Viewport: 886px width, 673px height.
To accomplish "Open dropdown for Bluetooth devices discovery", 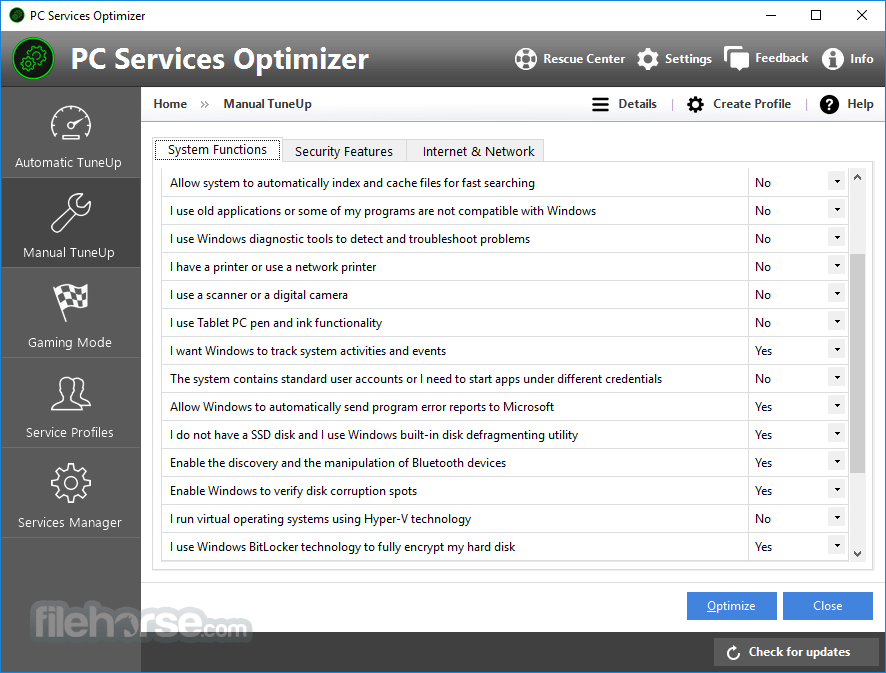I will coord(837,461).
